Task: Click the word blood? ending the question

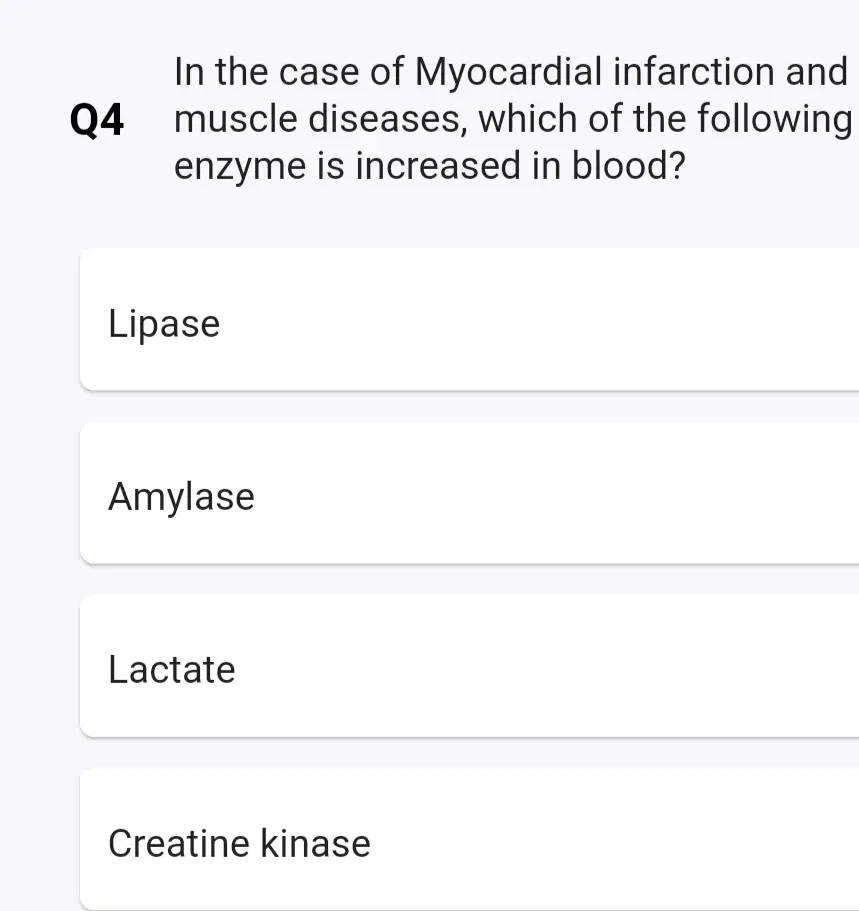Action: 629,165
